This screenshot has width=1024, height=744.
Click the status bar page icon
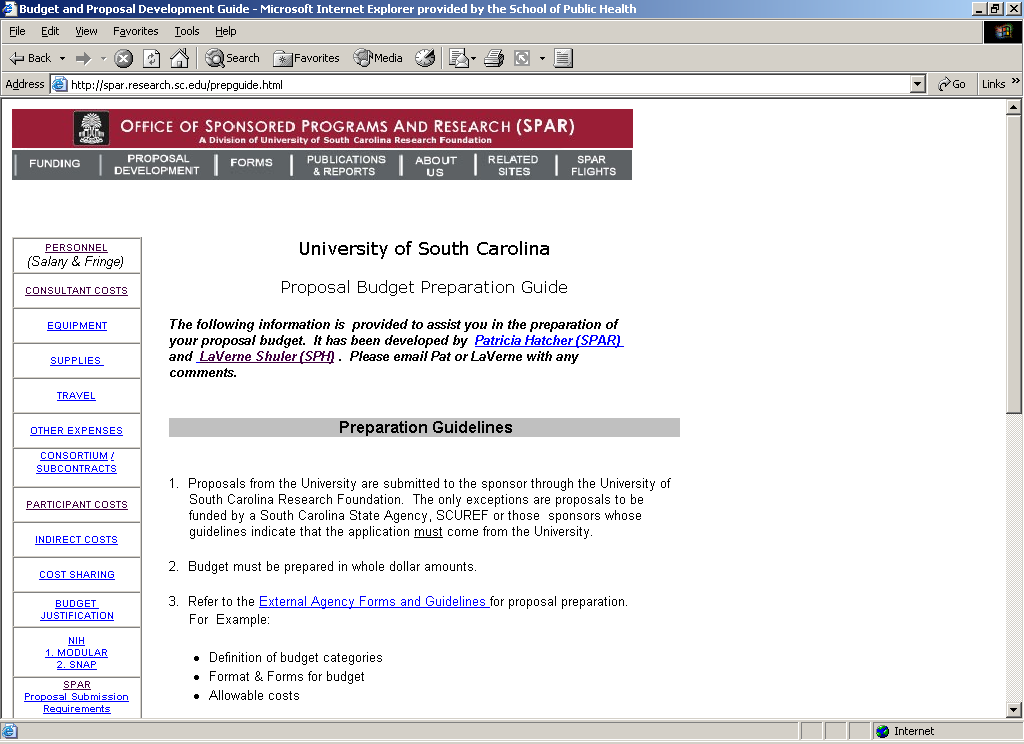pyautogui.click(x=10, y=731)
